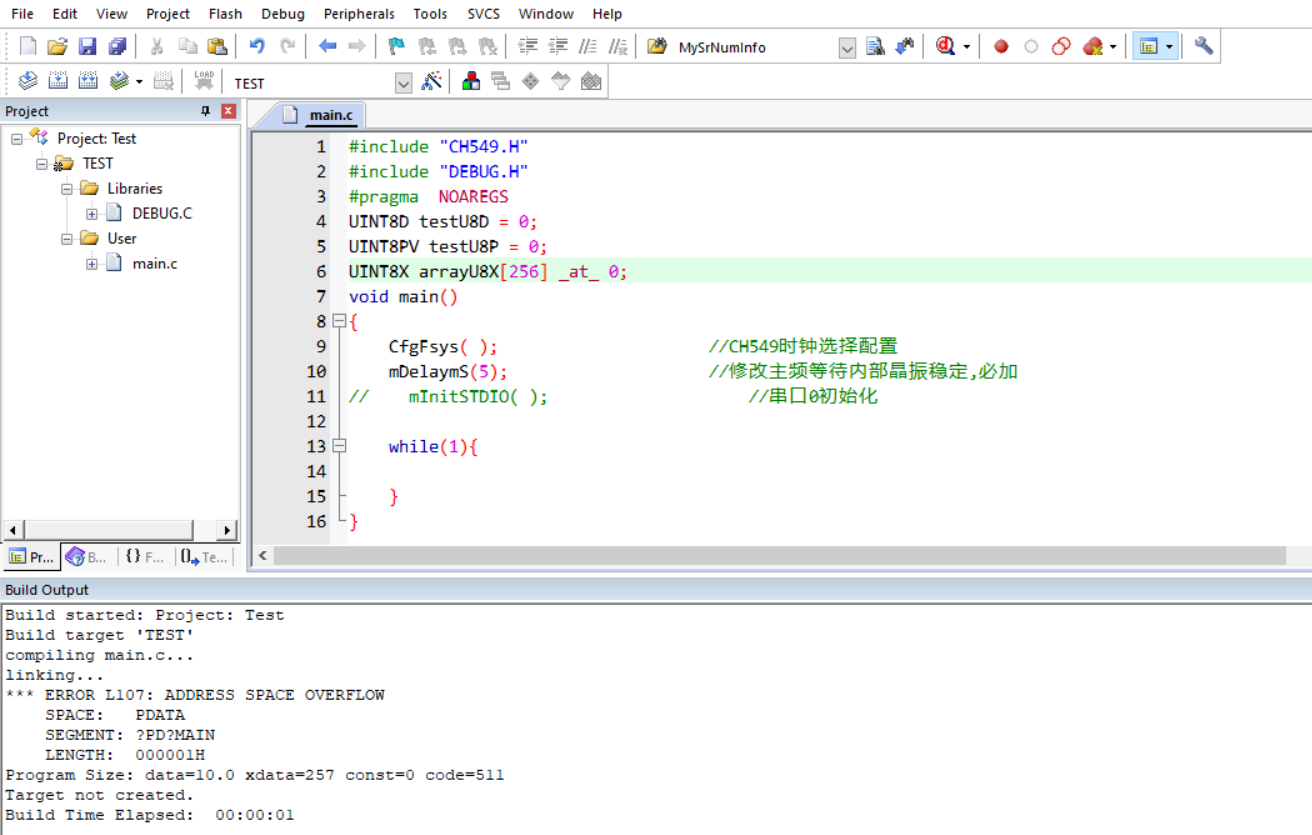Comment out the selected lines
Viewport: 1312px width, 835px height.
(588, 47)
